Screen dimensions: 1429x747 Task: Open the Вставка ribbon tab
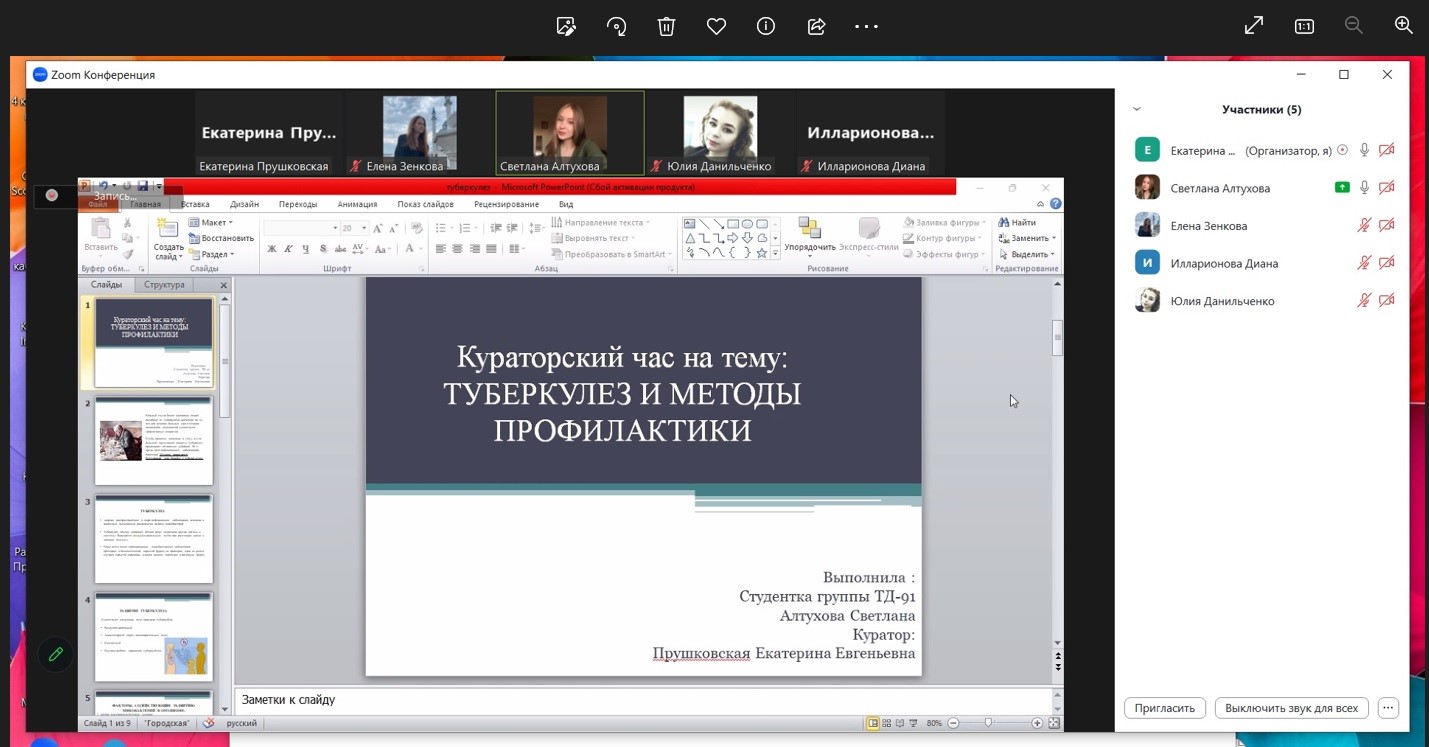pyautogui.click(x=195, y=204)
